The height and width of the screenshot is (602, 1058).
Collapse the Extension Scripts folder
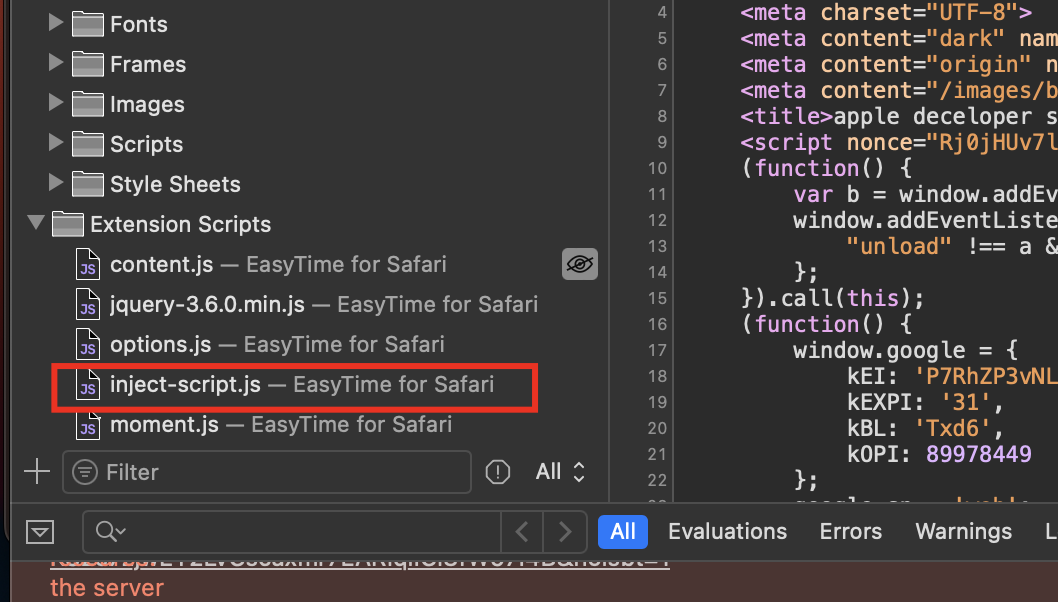tap(36, 224)
